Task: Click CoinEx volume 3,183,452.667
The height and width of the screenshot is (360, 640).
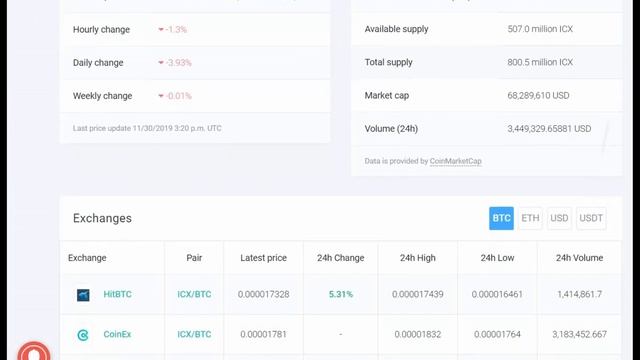Action: coord(580,334)
